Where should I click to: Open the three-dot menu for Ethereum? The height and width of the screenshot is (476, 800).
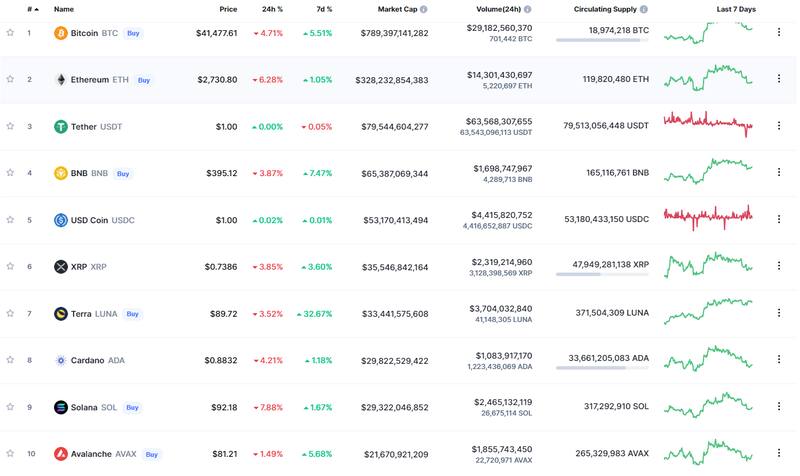coord(779,80)
